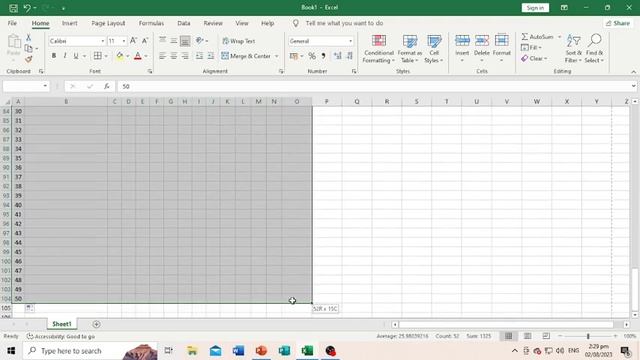Open Find & Select menu
This screenshot has height=360, width=640.
tap(594, 49)
